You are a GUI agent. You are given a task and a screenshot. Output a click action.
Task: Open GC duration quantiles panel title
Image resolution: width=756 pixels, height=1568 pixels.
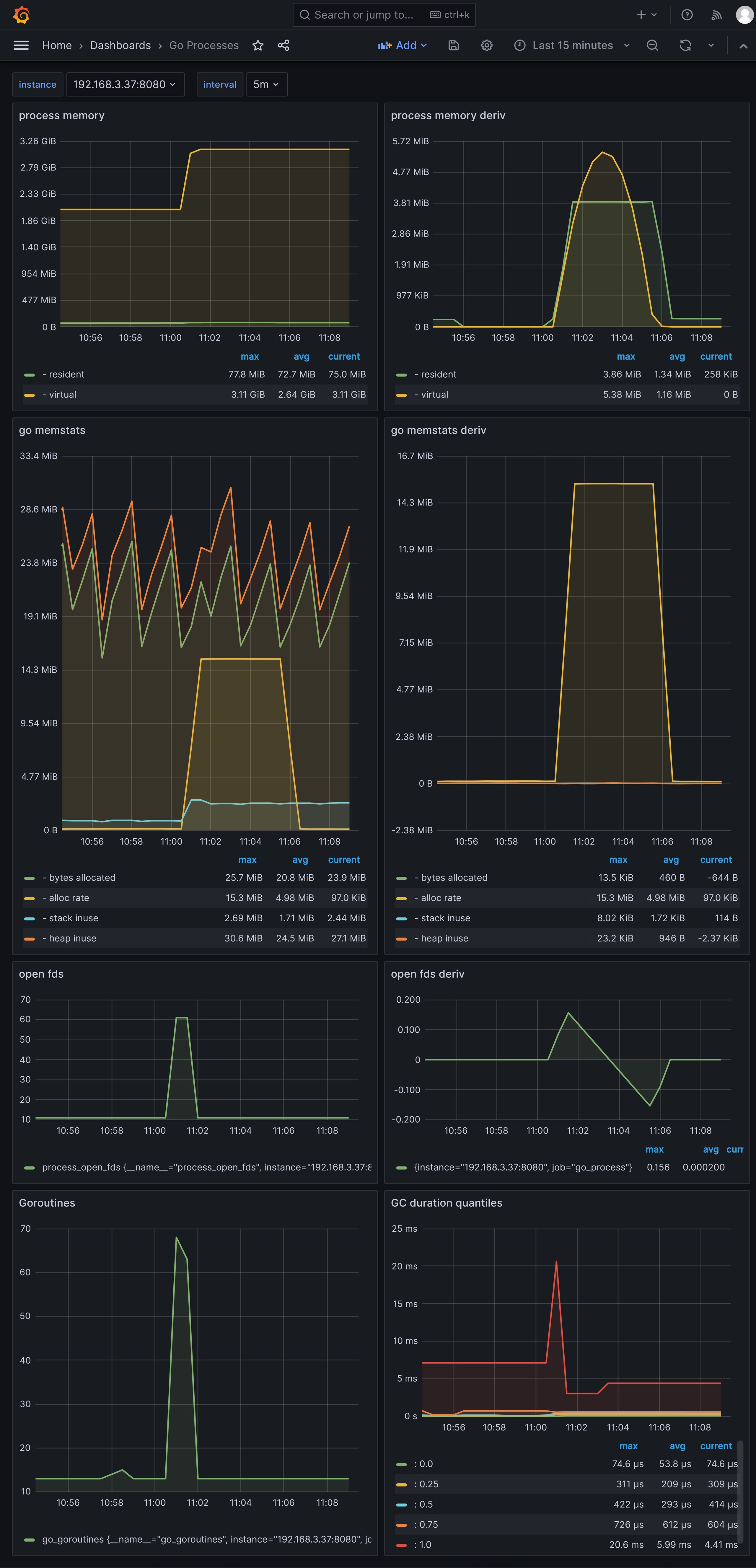click(447, 1203)
